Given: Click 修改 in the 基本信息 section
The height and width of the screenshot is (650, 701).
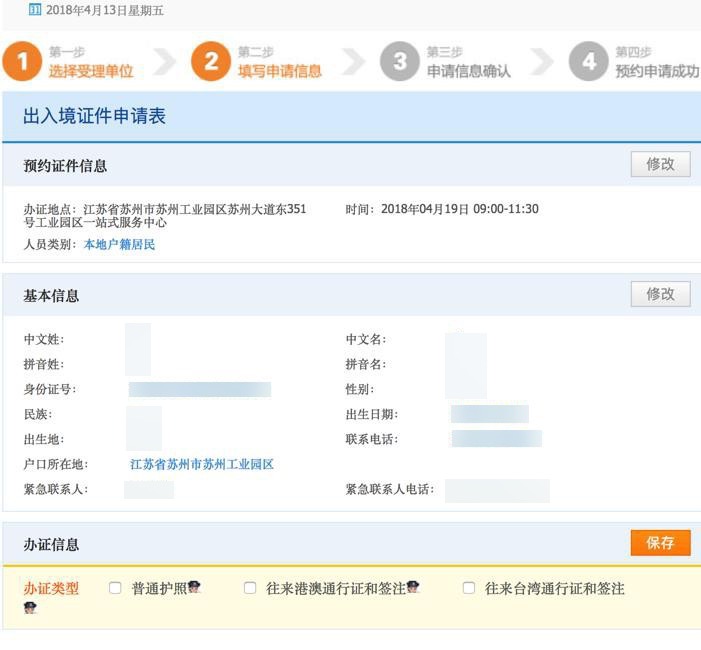Looking at the screenshot, I should [660, 294].
